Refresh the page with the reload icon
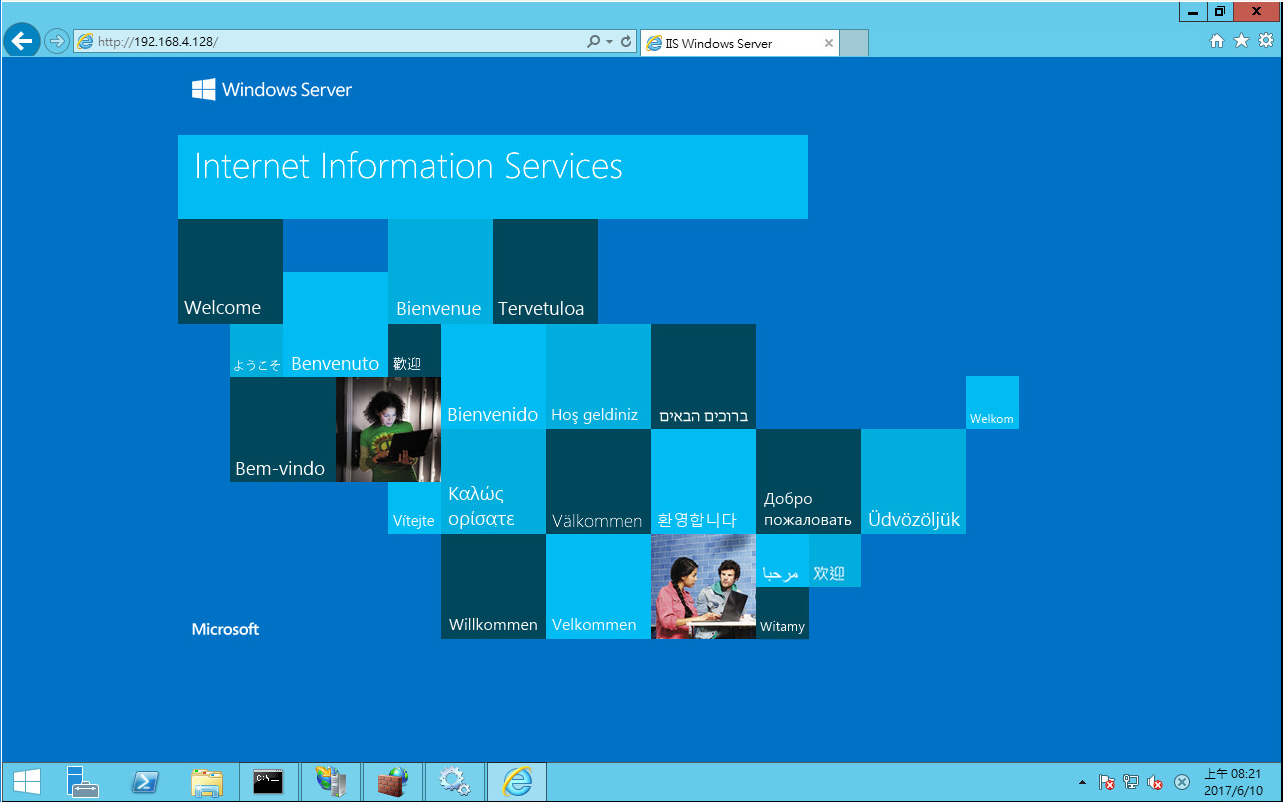The width and height of the screenshot is (1283, 802). click(x=626, y=41)
